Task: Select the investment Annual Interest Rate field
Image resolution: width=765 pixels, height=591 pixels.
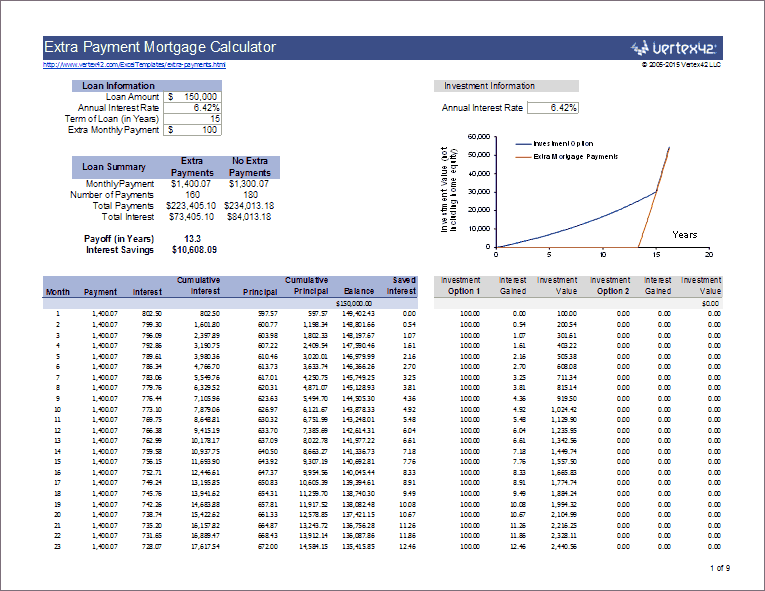Action: [x=551, y=108]
